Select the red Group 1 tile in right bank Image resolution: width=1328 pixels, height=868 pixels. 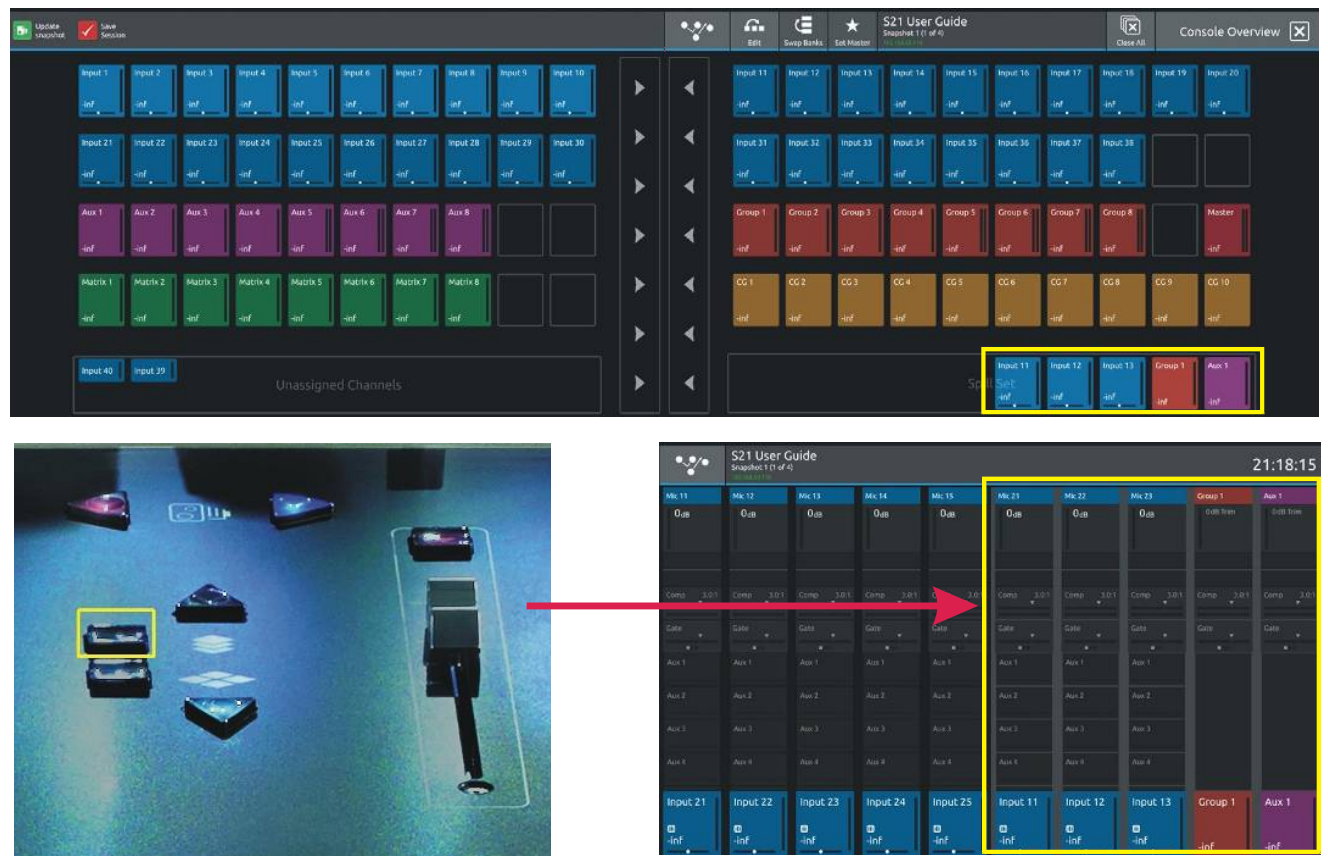[x=756, y=230]
